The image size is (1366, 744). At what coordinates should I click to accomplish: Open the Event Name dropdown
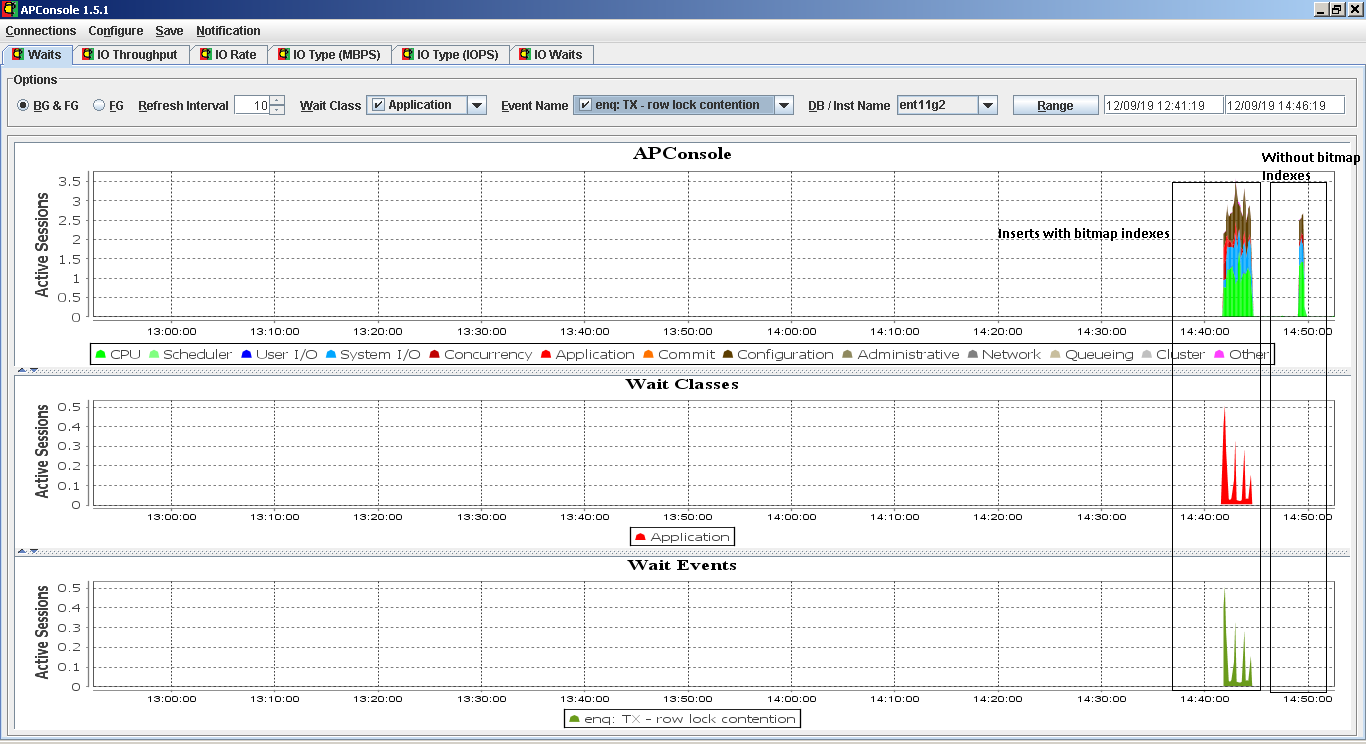tap(785, 104)
